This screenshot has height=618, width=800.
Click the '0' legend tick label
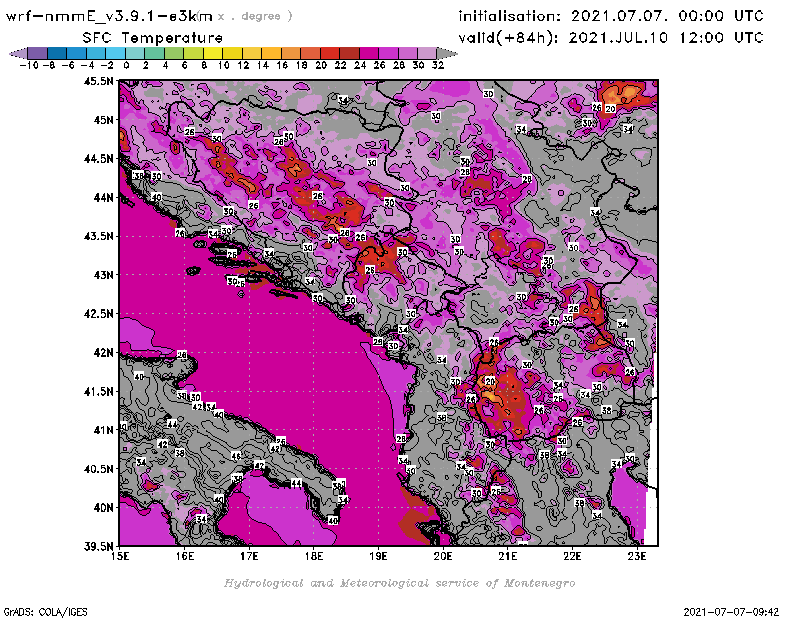pyautogui.click(x=126, y=65)
